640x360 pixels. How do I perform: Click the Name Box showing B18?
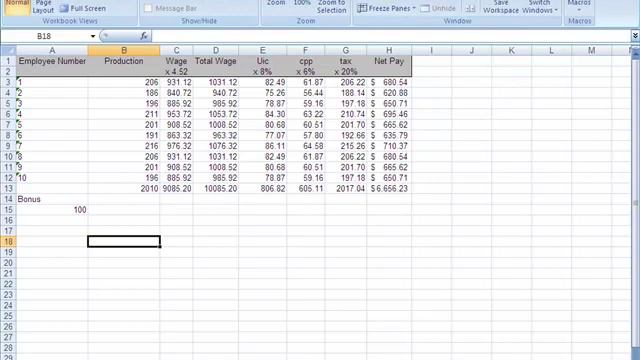(45, 36)
